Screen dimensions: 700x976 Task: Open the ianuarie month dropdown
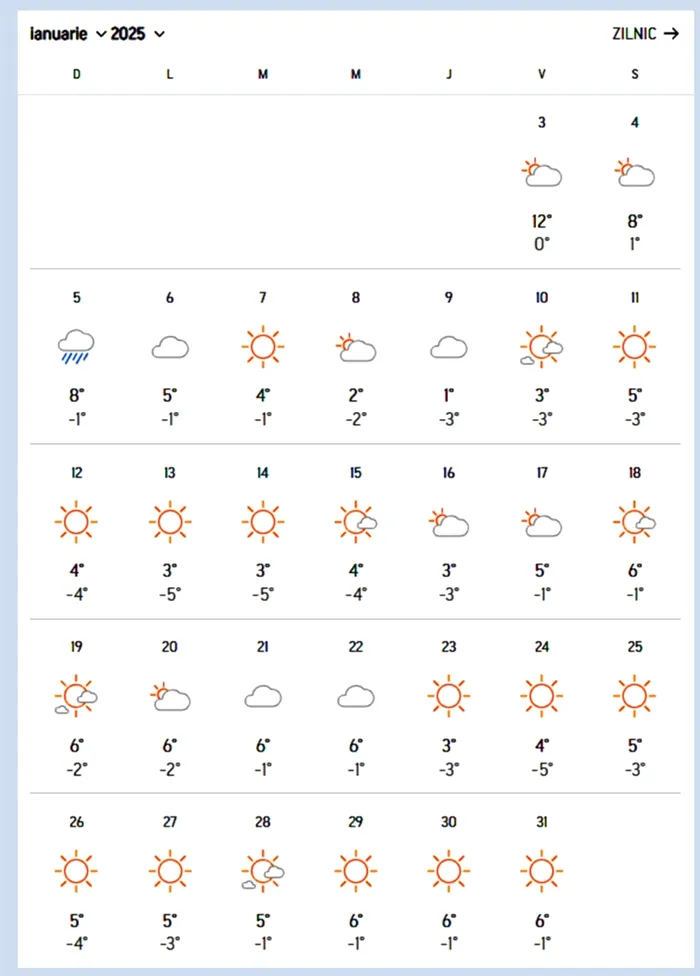[68, 34]
